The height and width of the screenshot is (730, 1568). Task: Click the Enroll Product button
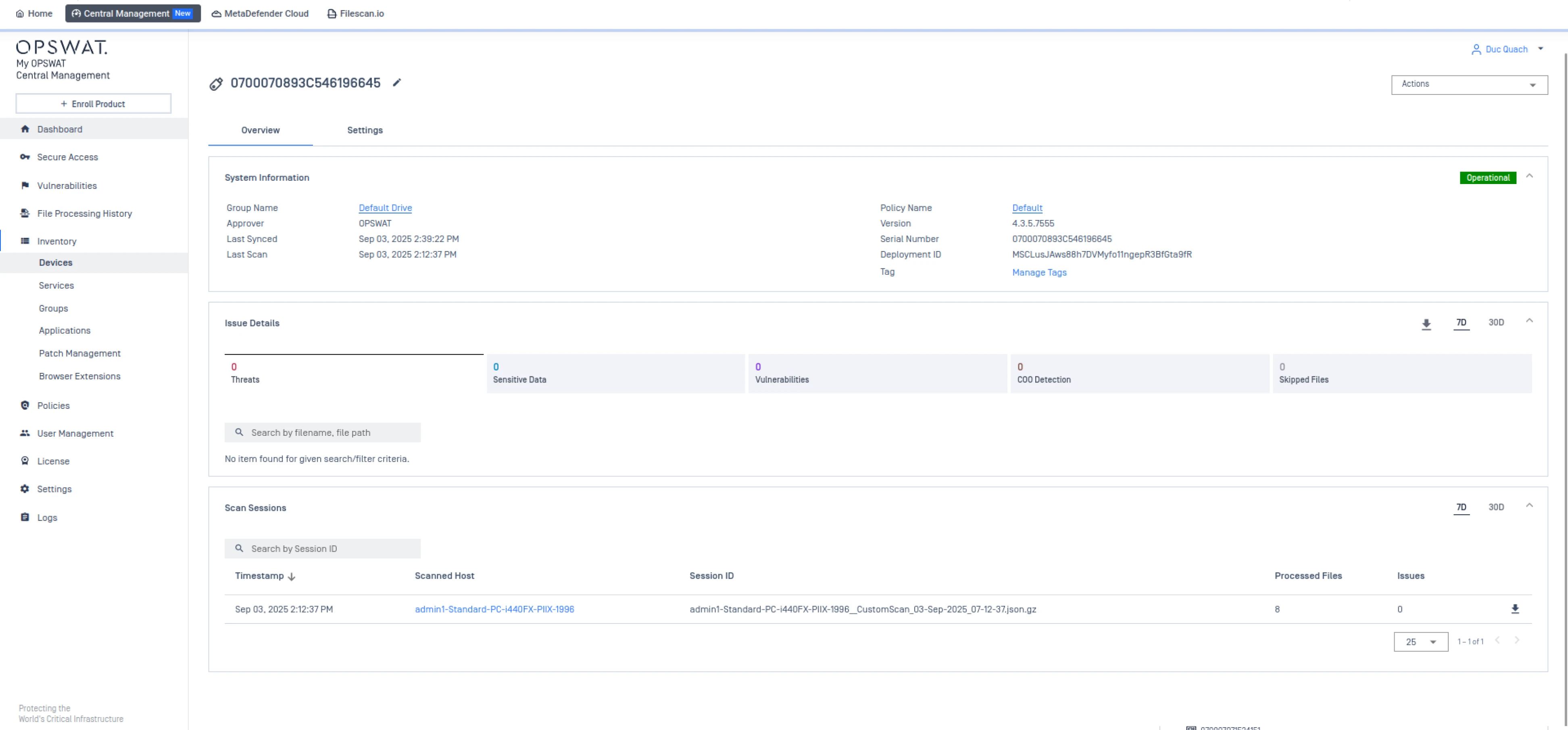[x=93, y=103]
